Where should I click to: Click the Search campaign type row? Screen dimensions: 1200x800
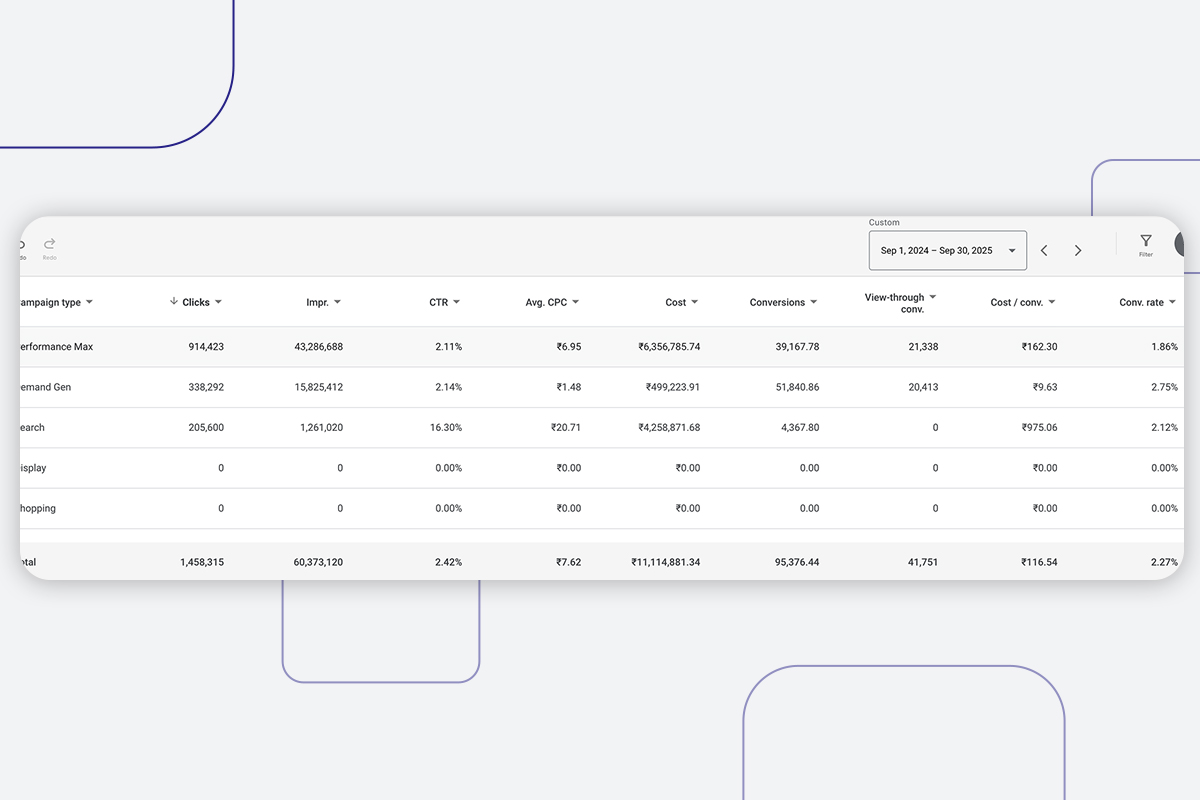pos(34,428)
